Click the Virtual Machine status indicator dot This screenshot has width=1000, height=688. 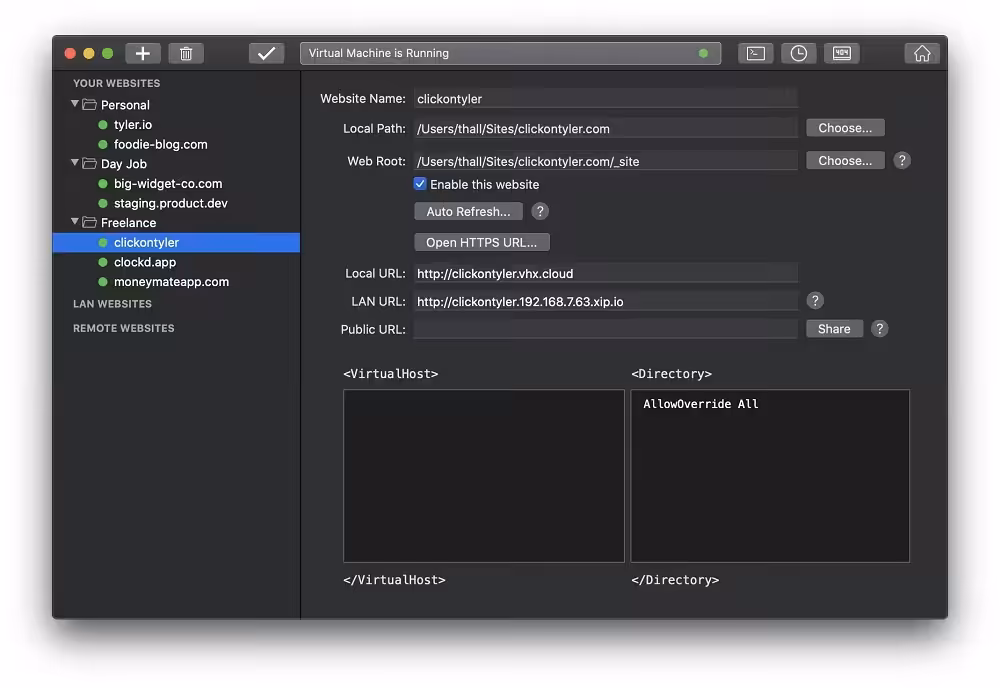(x=703, y=54)
